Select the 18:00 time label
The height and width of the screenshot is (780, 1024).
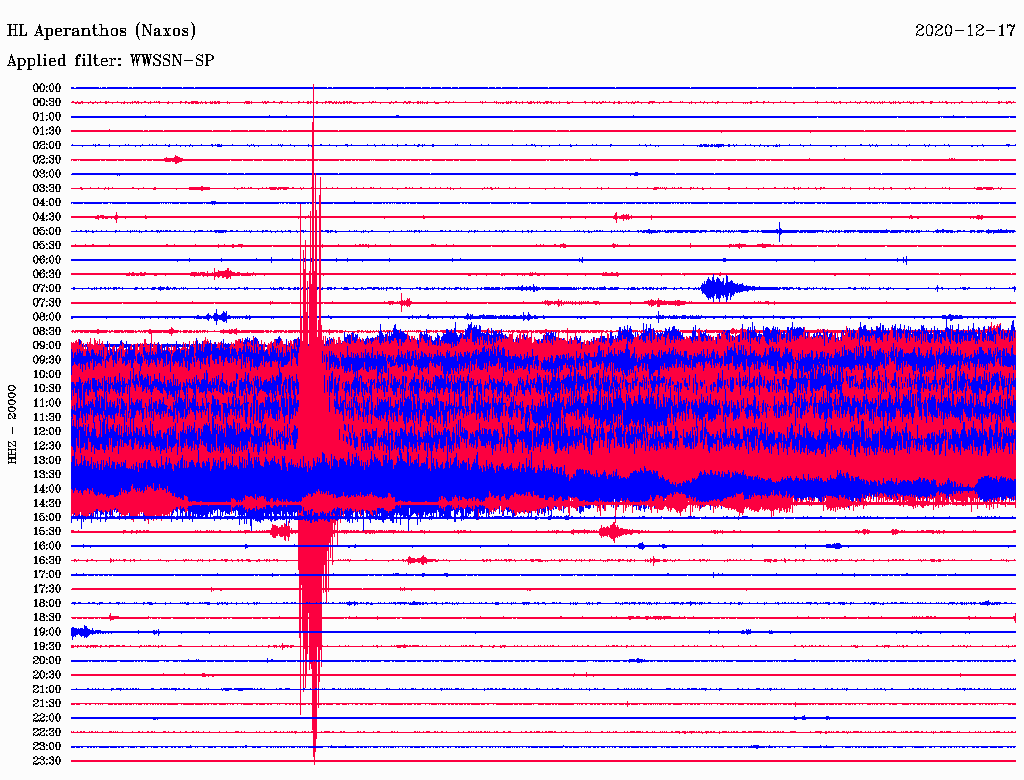coord(47,604)
